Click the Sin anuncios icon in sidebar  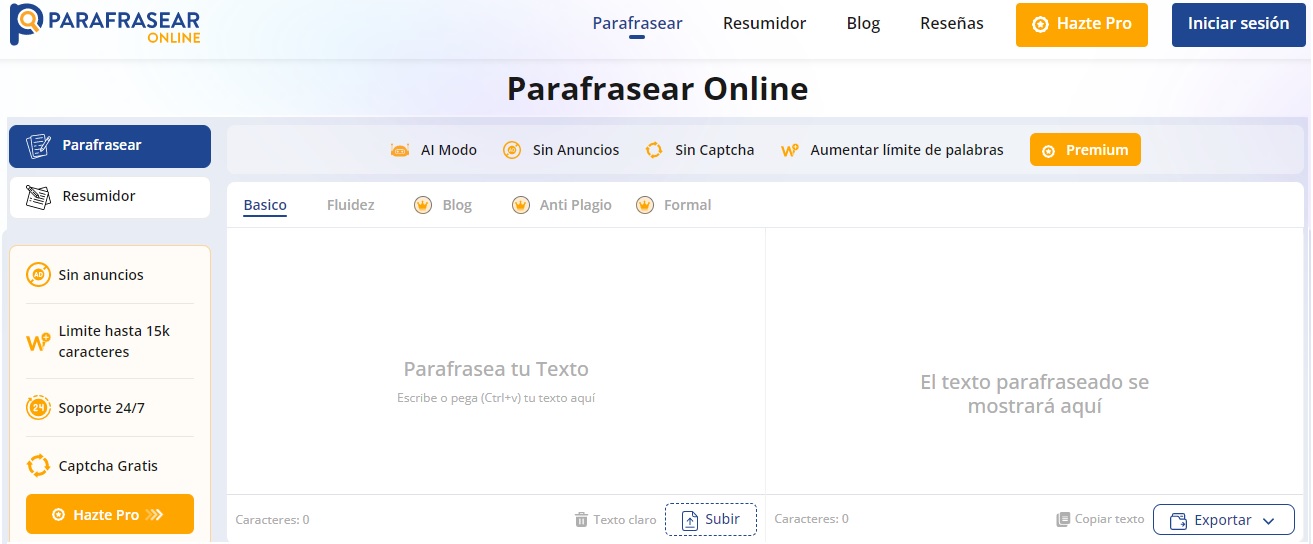pyautogui.click(x=38, y=275)
